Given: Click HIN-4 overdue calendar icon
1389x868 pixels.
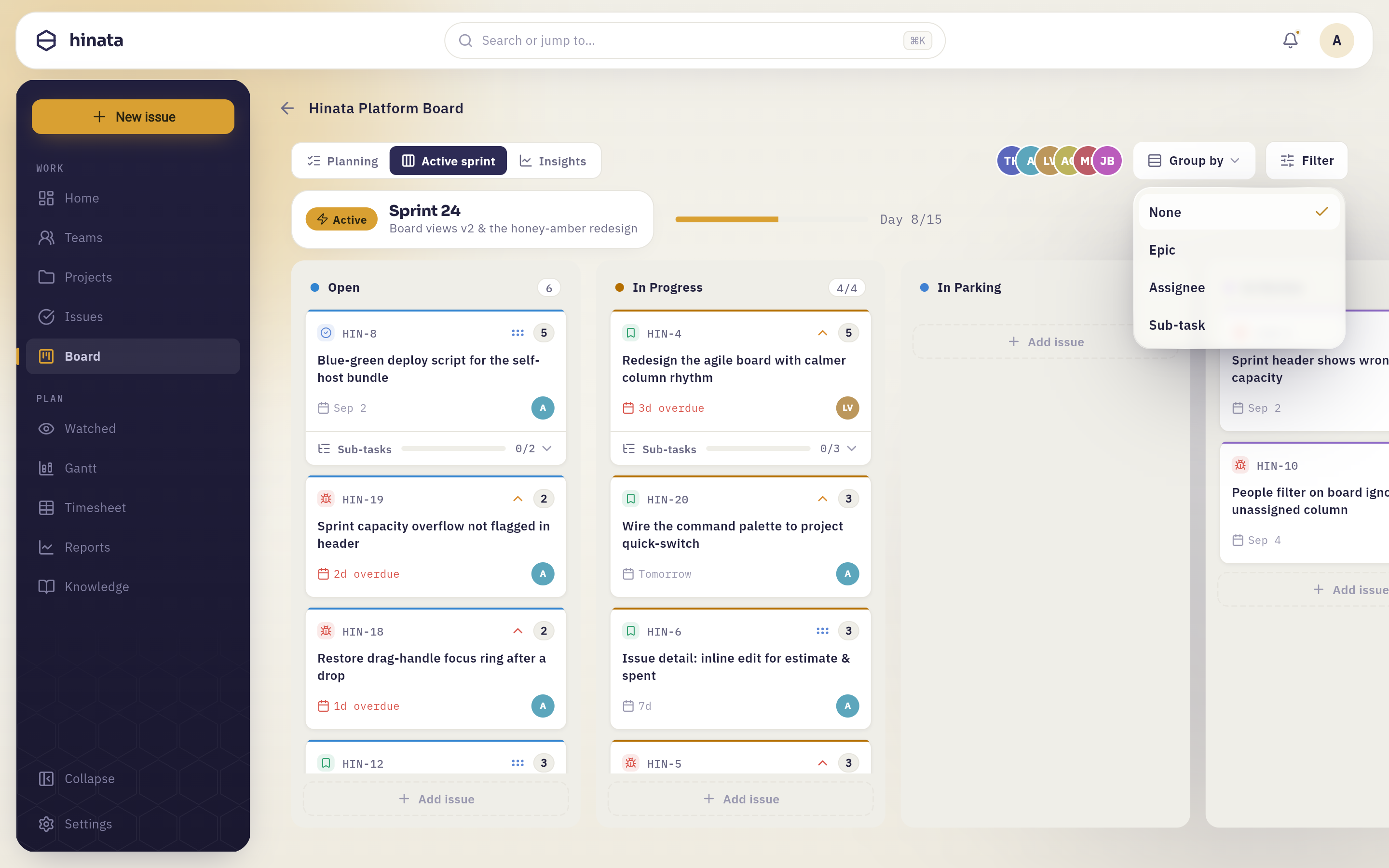Looking at the screenshot, I should click(628, 408).
